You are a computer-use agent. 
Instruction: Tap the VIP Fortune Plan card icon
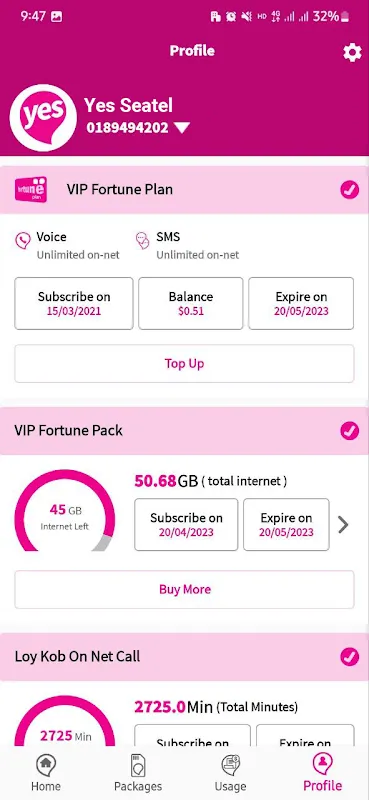pos(31,190)
